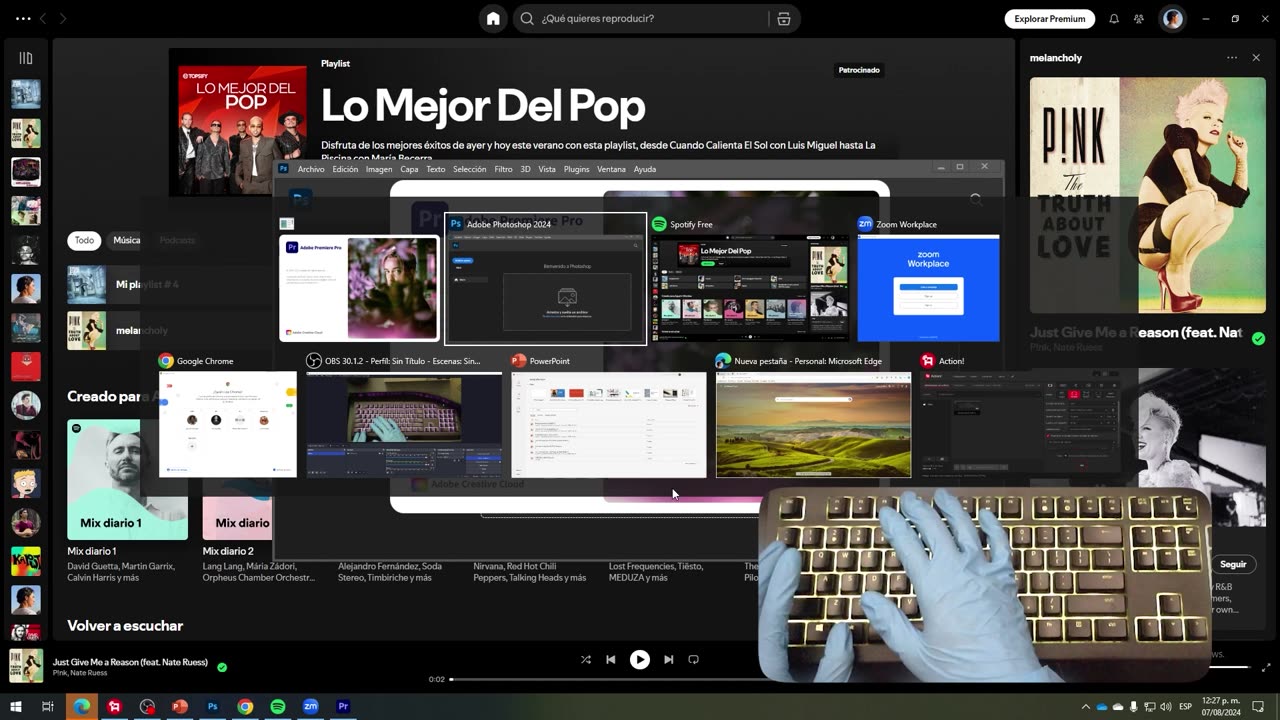This screenshot has width=1280, height=720.
Task: Open Photoshop's Filtro menu
Action: coord(503,169)
